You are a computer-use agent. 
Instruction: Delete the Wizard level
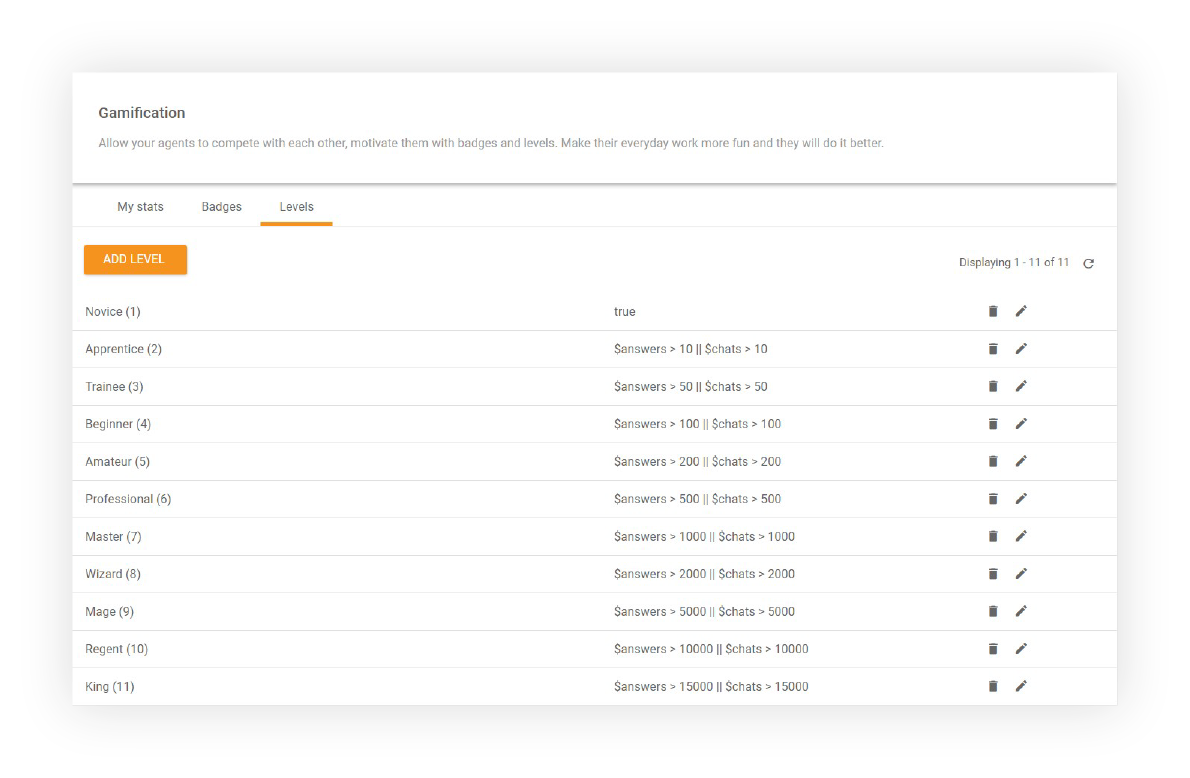coord(992,573)
